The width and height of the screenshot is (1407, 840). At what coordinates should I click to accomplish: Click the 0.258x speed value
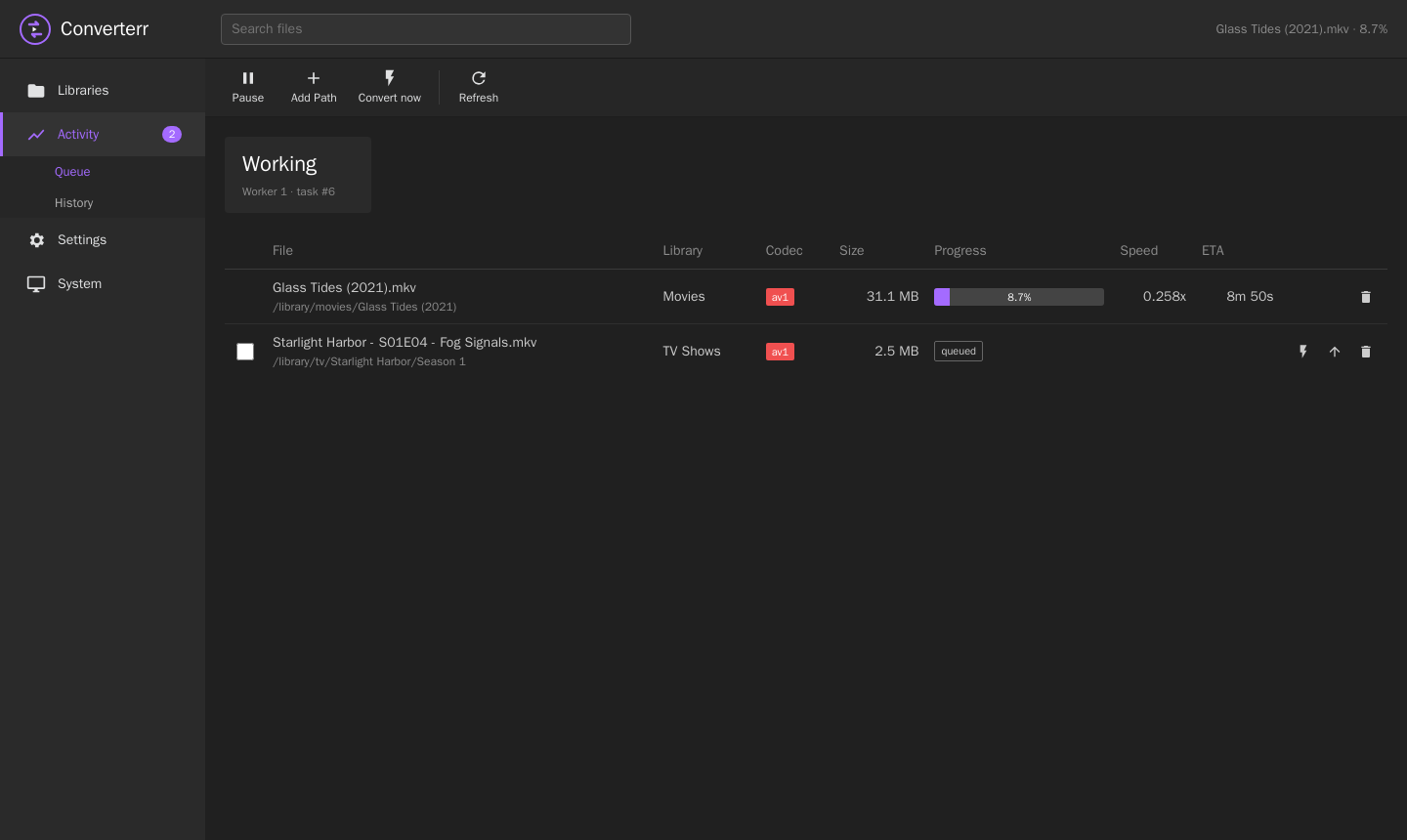pos(1165,297)
